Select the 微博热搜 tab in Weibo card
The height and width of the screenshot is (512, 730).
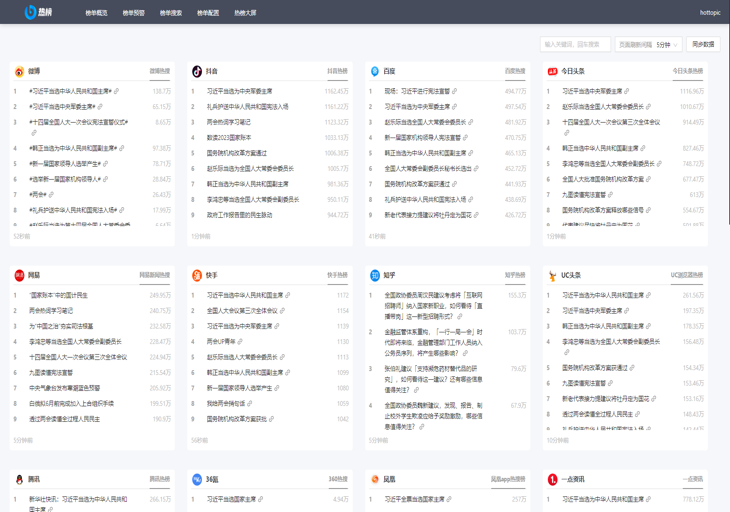tap(160, 71)
